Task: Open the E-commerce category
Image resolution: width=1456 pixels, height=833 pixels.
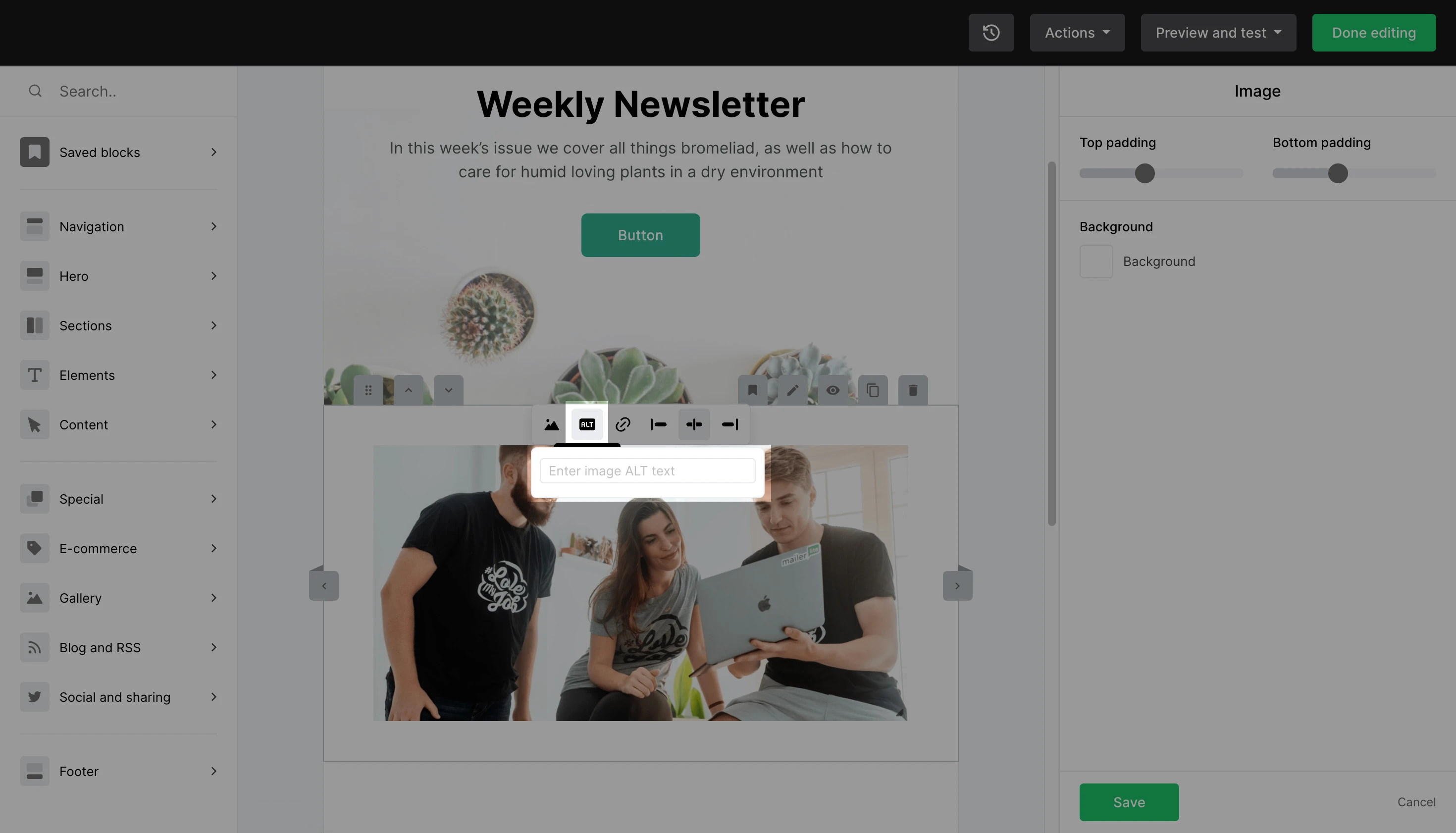Action: coord(119,548)
